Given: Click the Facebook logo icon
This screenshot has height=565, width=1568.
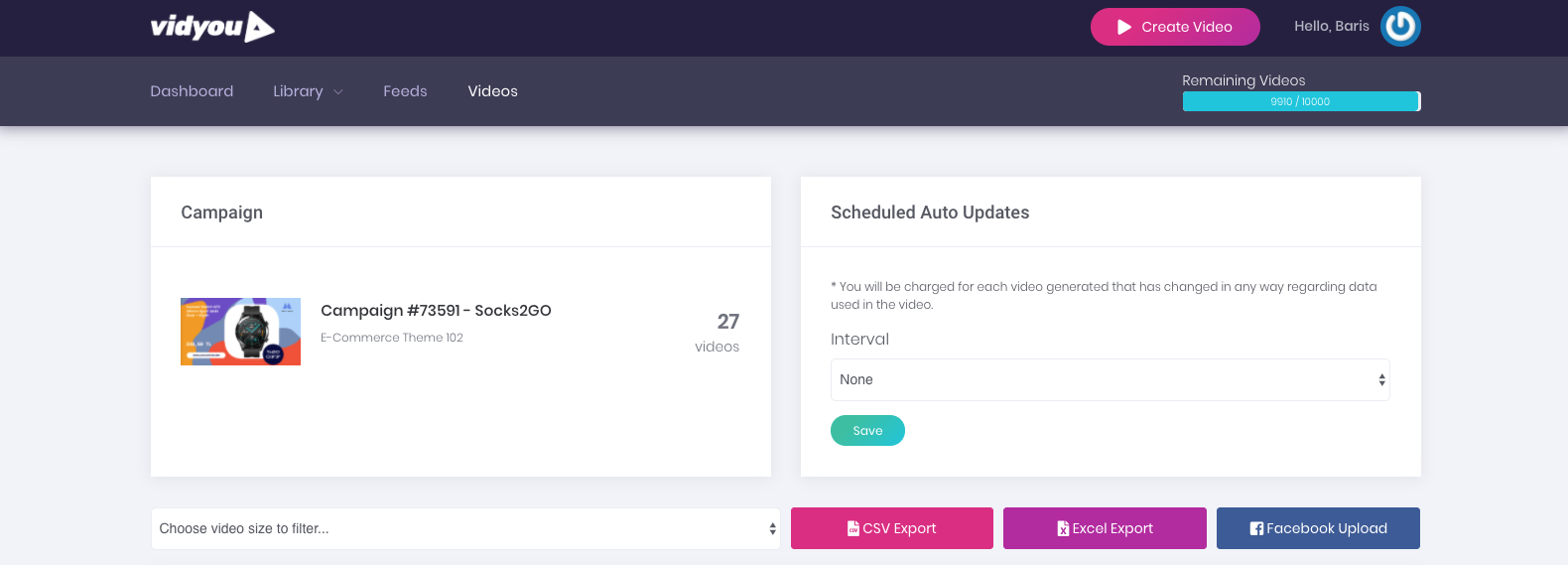Looking at the screenshot, I should (1256, 528).
